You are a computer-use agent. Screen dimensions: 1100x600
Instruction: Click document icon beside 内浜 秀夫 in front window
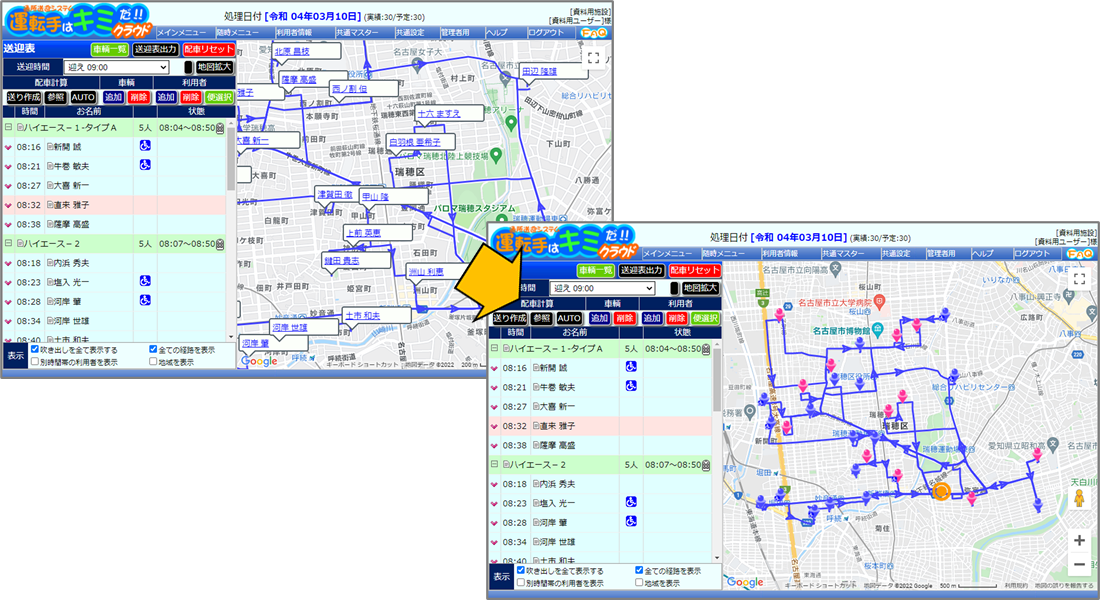click(x=536, y=484)
